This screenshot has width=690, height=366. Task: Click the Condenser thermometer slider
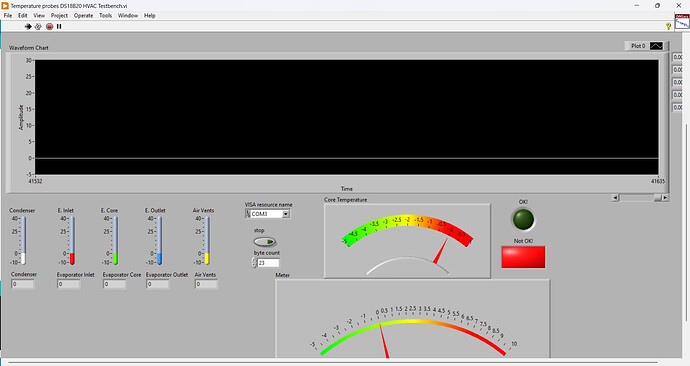(23, 240)
